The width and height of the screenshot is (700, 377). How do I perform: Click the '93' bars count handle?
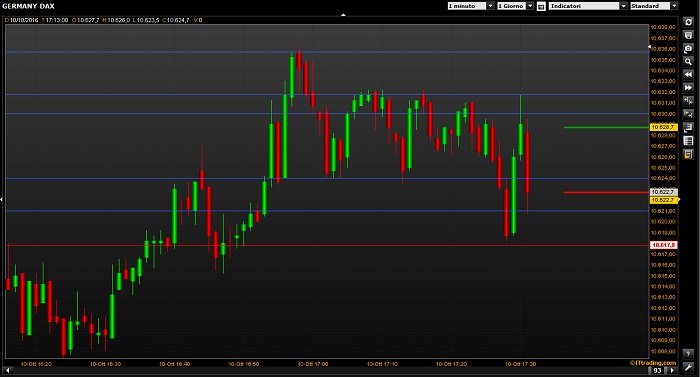click(658, 370)
